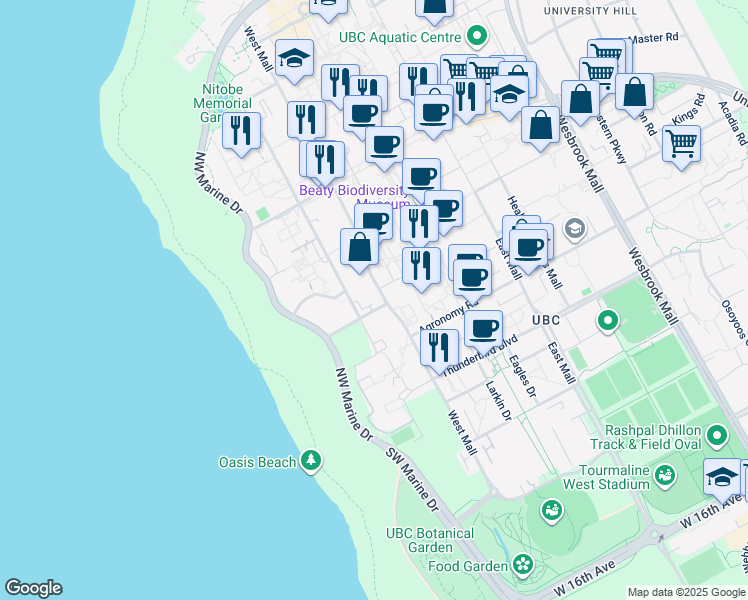
Task: Click the Rashpal Dhillon Track & Field Oval text
Action: point(646,437)
